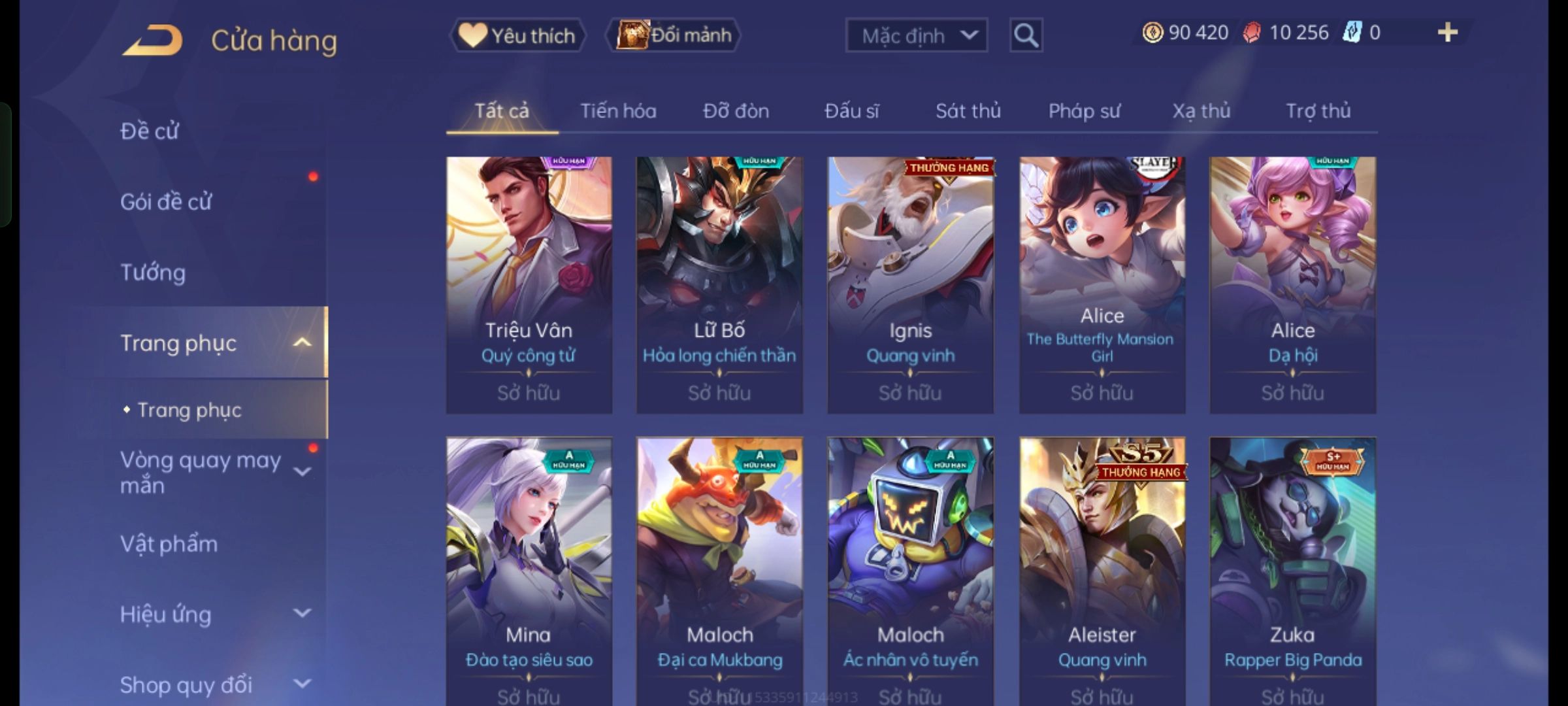
Task: Collapse the Trang phục sidebar section
Action: click(302, 343)
